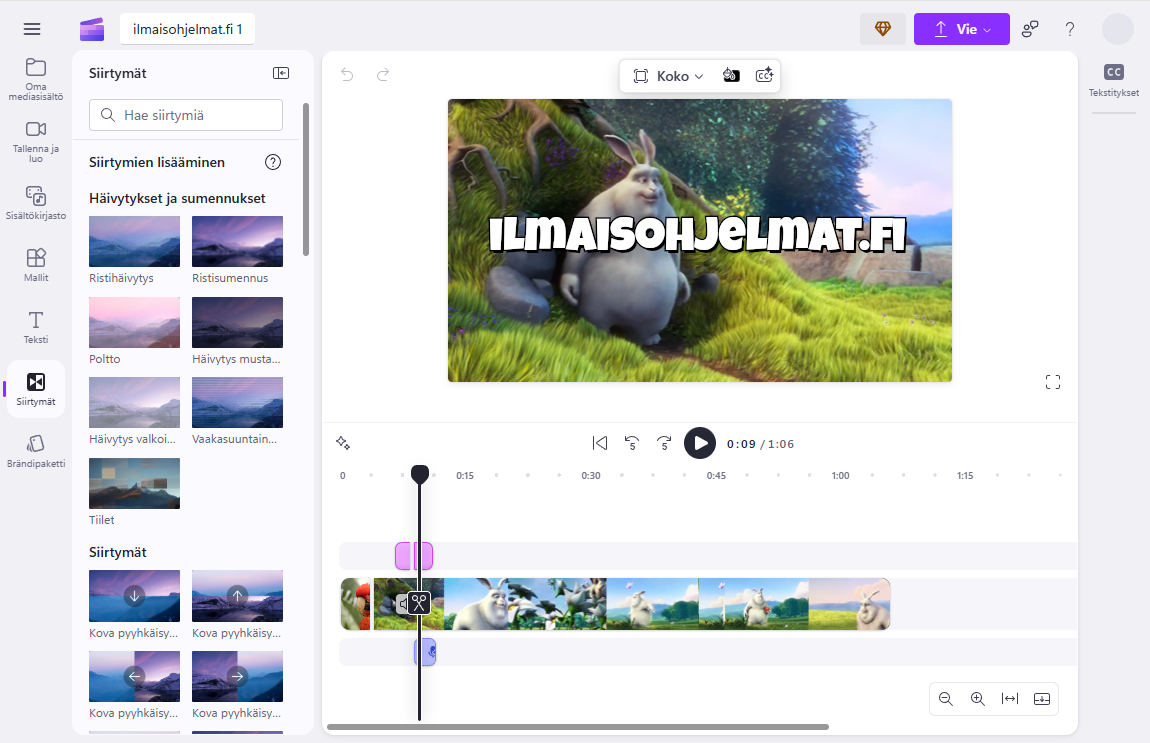Collapse the Siirtymät side panel
The height and width of the screenshot is (743, 1150).
coord(281,73)
